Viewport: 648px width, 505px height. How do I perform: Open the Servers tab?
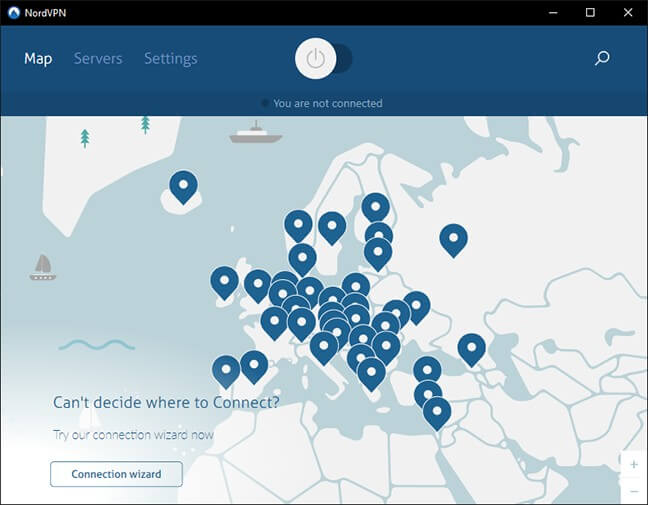98,58
